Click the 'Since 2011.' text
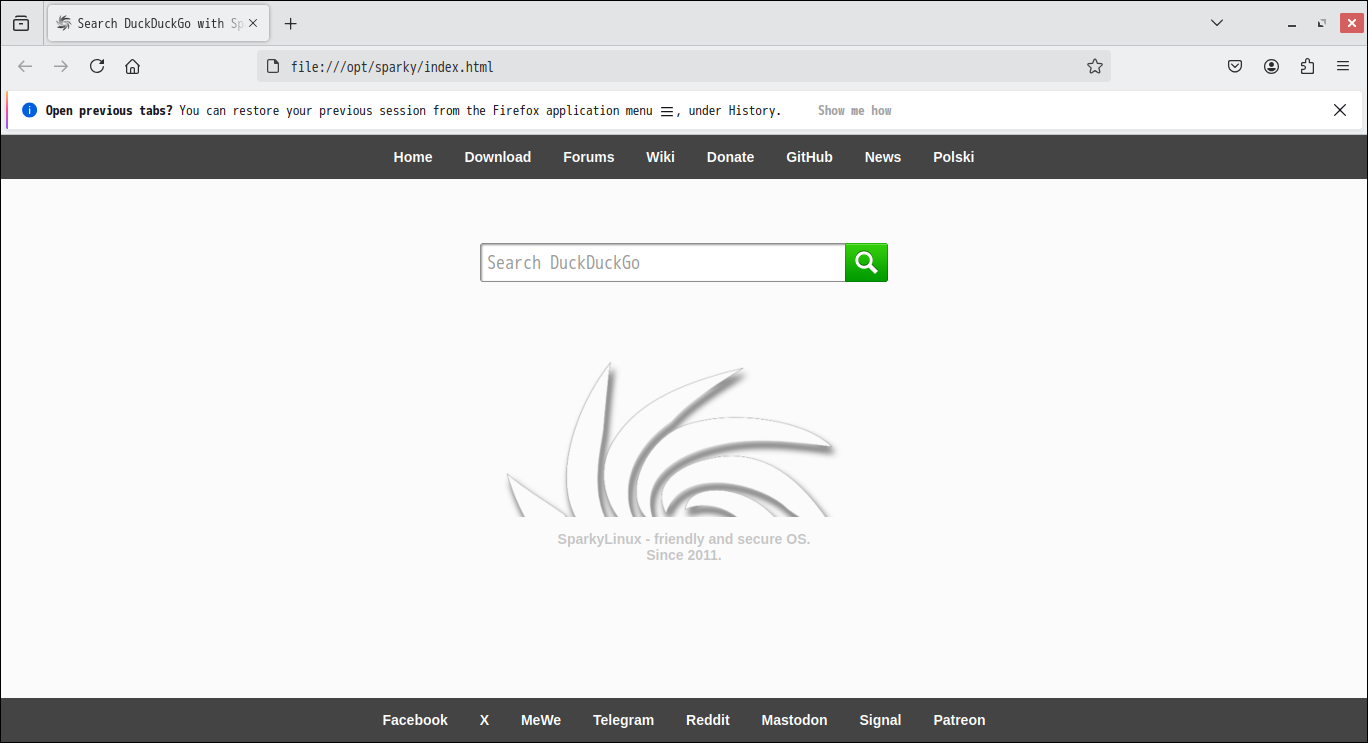The image size is (1368, 743). (684, 555)
